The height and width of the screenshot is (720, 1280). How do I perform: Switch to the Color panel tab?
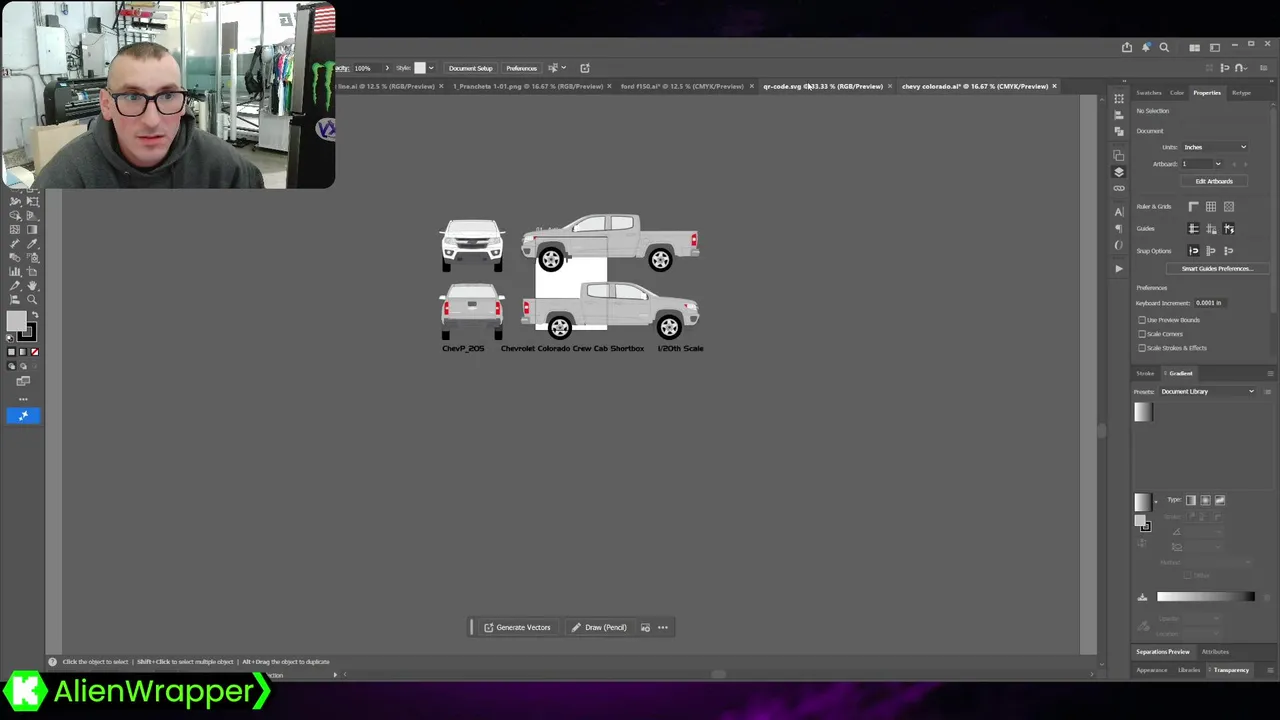pos(1177,93)
